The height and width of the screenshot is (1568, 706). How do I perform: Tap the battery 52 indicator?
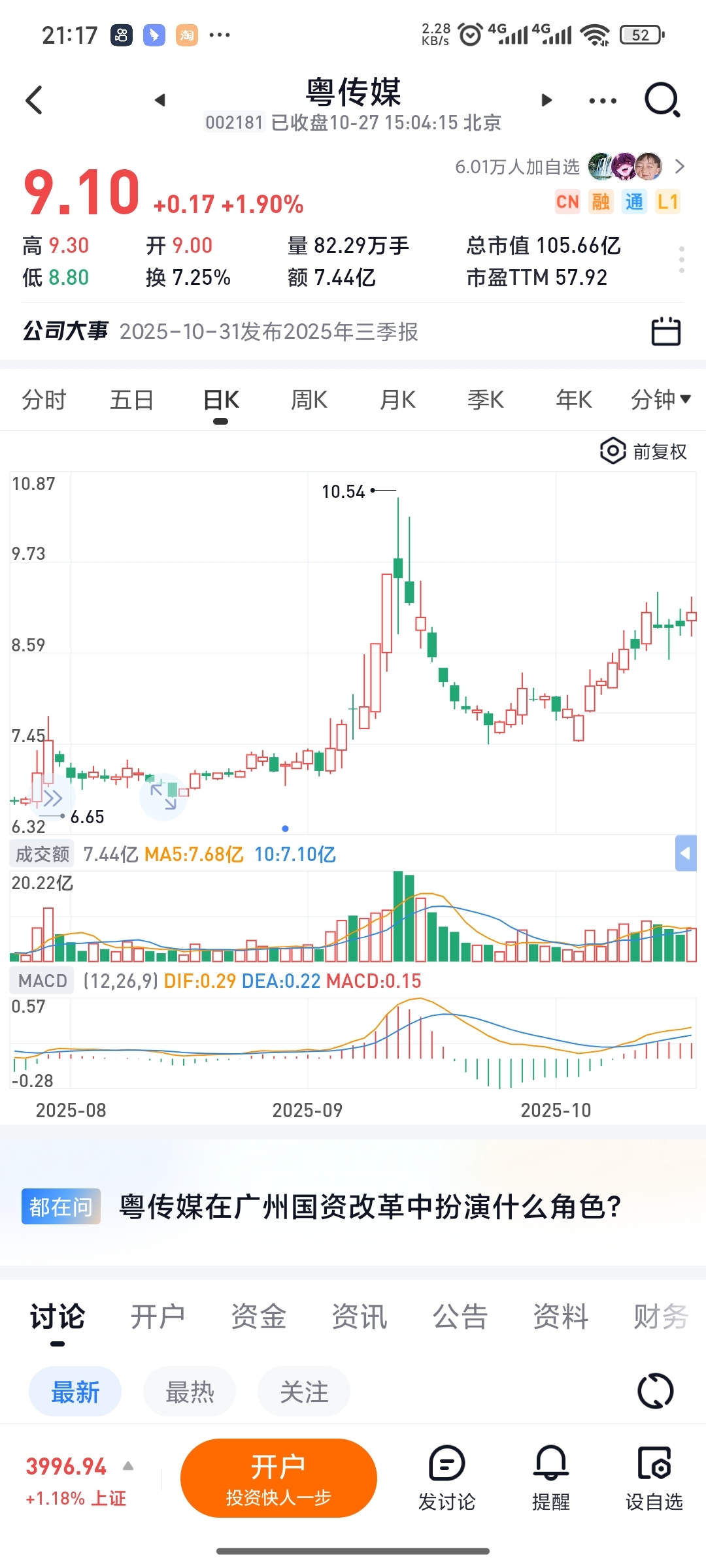coord(641,35)
